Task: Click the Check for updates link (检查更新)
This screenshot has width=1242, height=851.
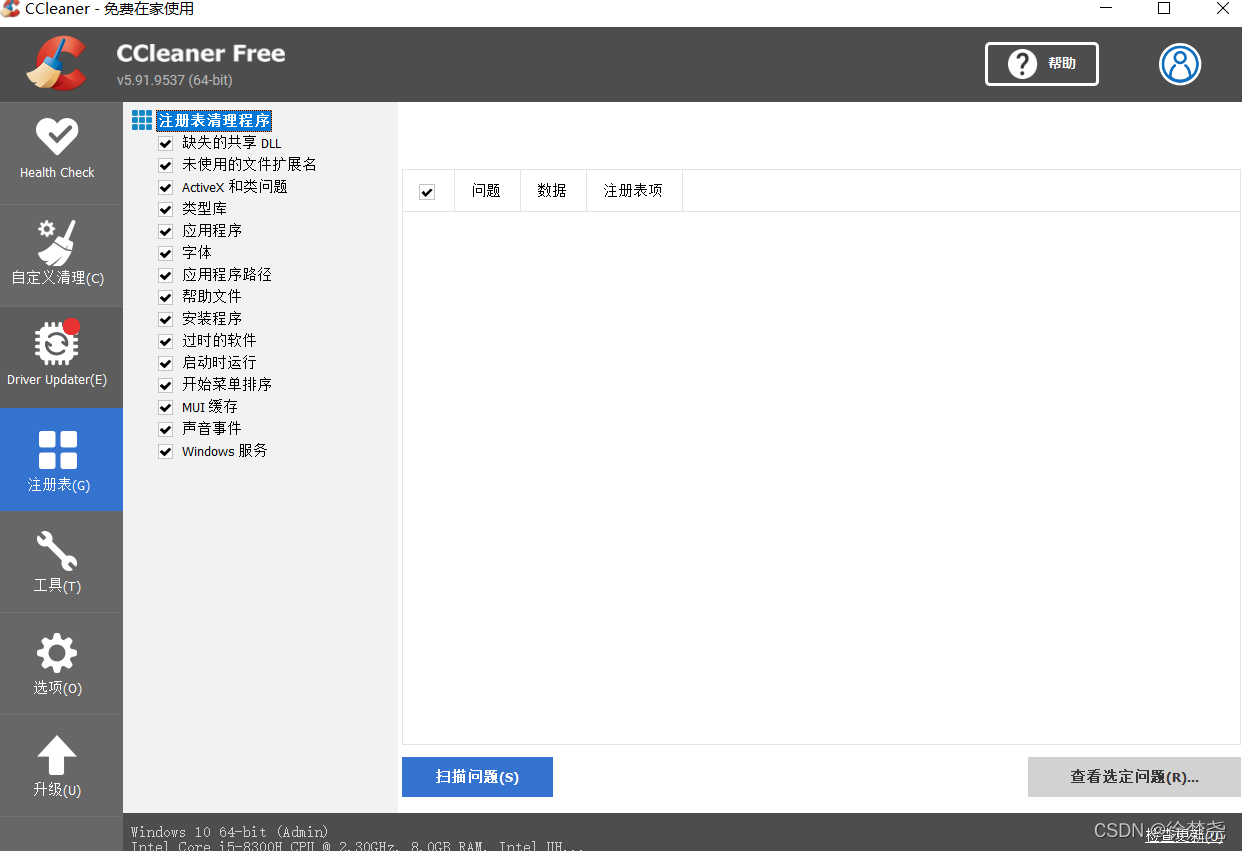Action: click(1184, 836)
